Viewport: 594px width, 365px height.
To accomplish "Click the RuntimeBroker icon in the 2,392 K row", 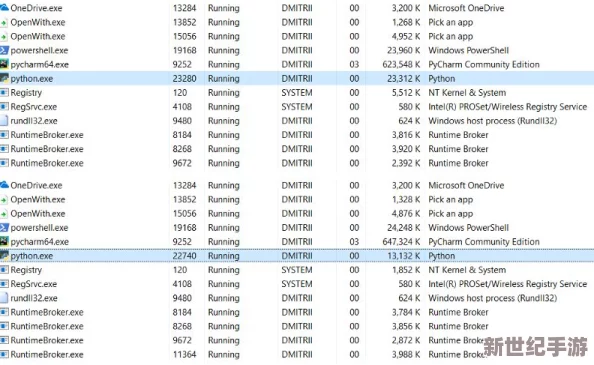I will pos(4,163).
